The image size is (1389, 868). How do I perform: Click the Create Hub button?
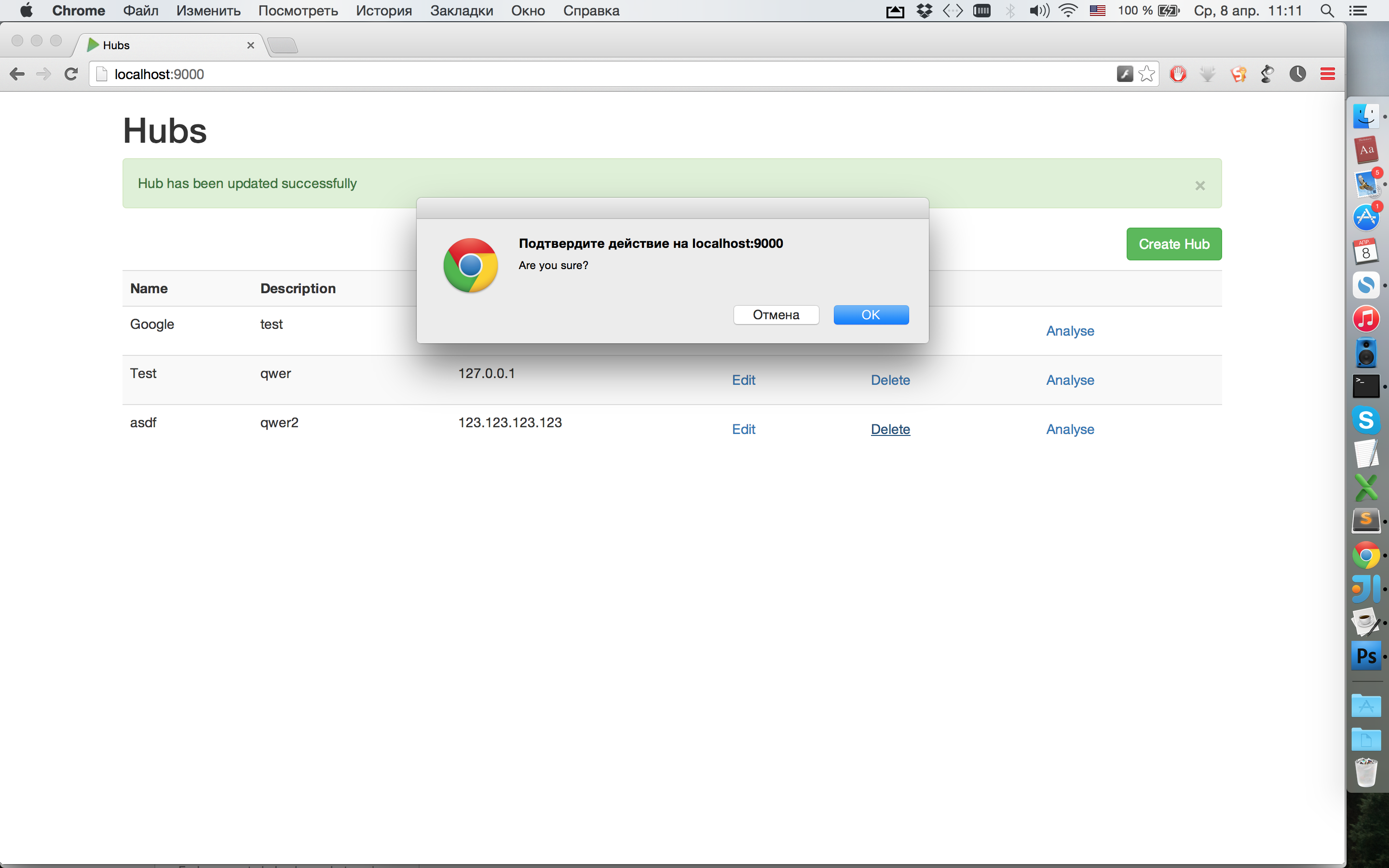point(1173,244)
